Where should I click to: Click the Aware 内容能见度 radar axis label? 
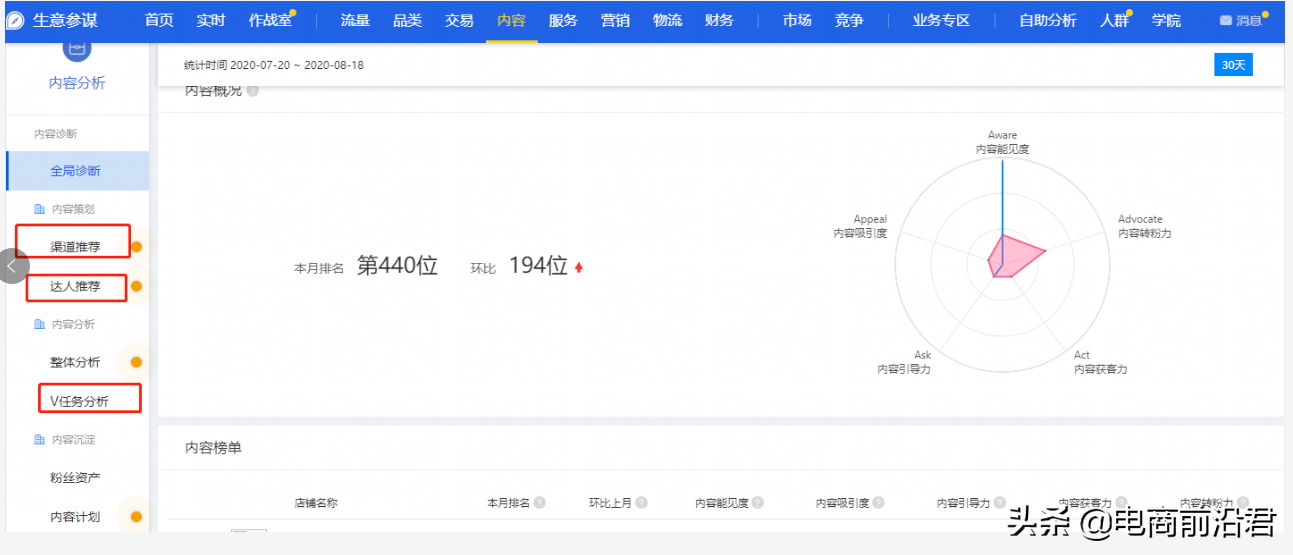[x=1002, y=142]
